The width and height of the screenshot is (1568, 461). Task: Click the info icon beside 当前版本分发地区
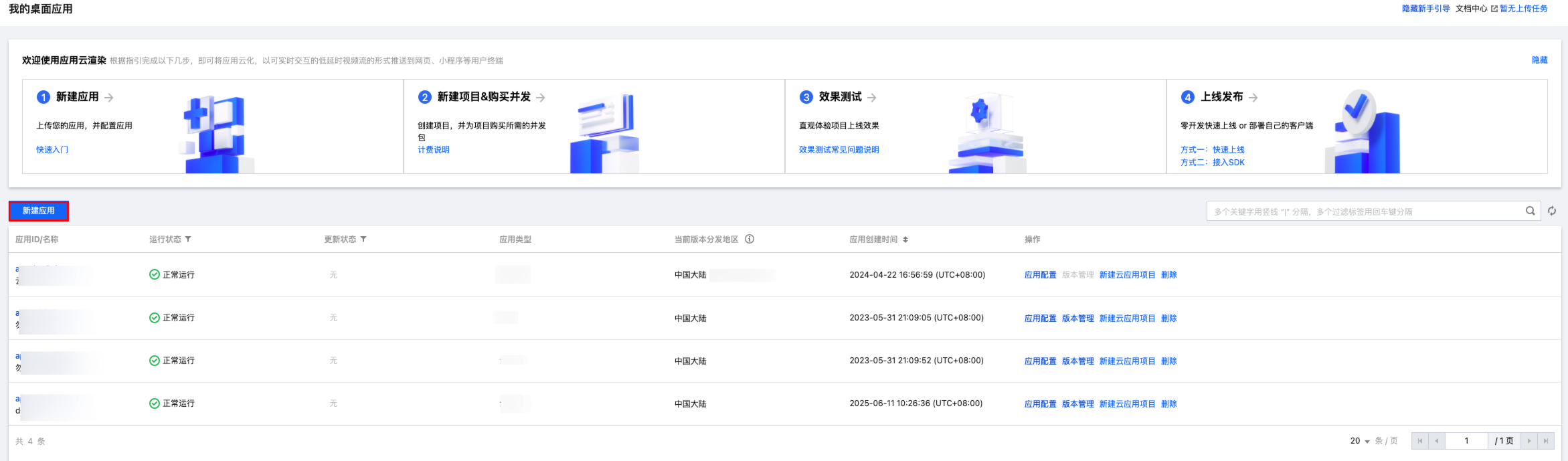click(750, 240)
